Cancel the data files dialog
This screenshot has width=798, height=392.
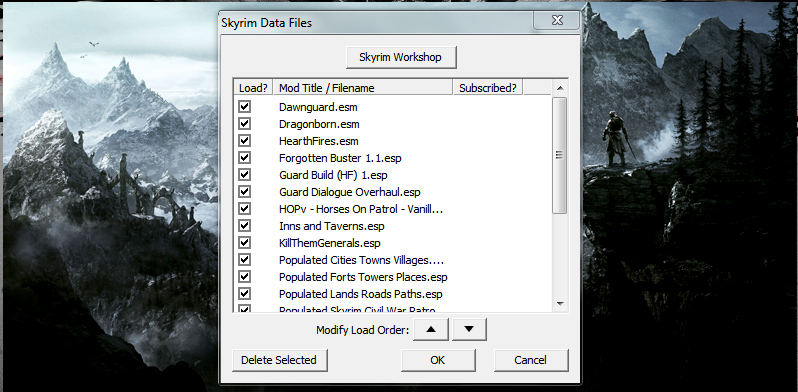pyautogui.click(x=531, y=360)
